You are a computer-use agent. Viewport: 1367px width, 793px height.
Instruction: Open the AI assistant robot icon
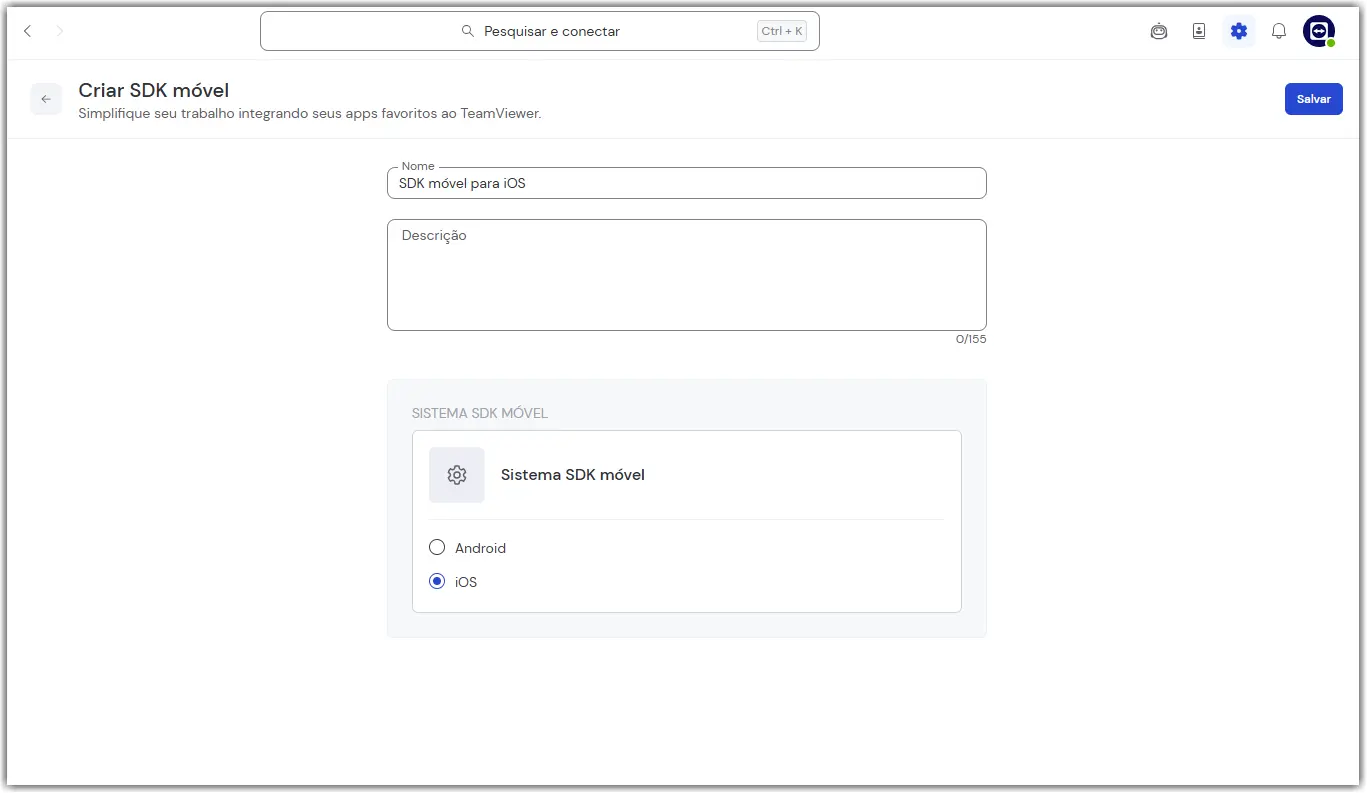point(1159,31)
